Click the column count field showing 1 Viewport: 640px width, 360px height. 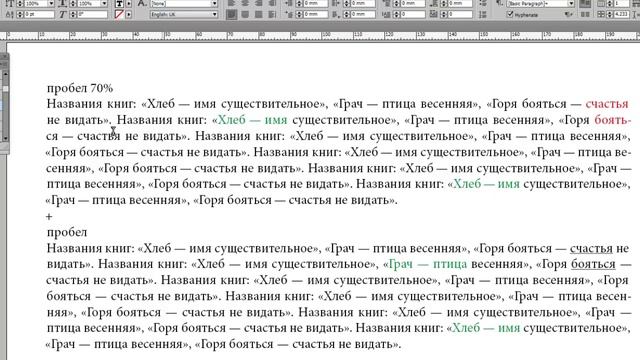point(622,4)
